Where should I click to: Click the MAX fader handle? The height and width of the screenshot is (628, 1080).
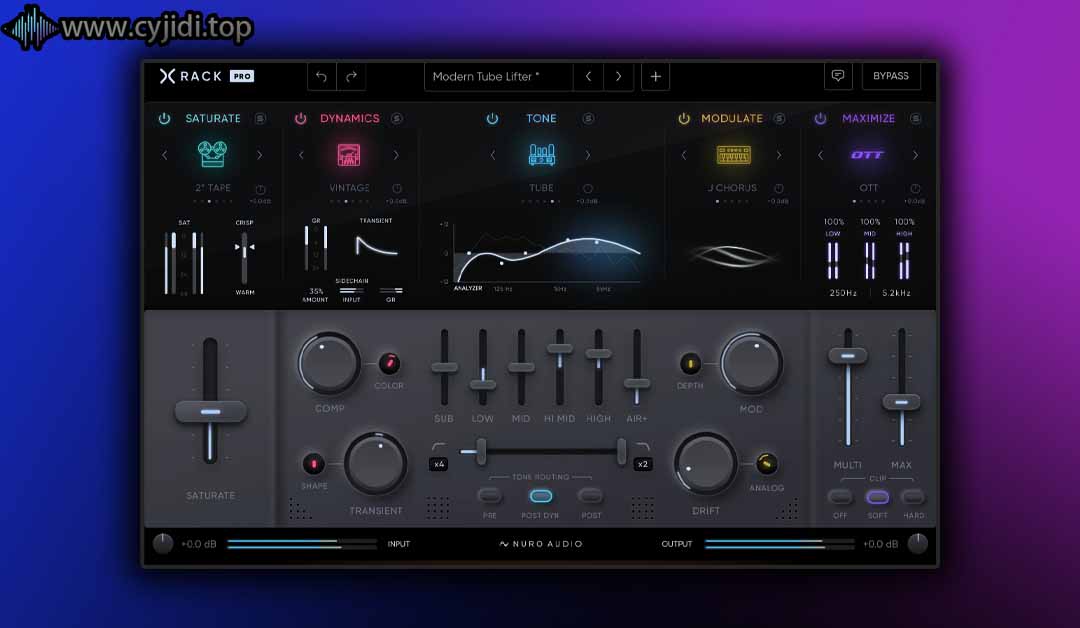tap(901, 401)
